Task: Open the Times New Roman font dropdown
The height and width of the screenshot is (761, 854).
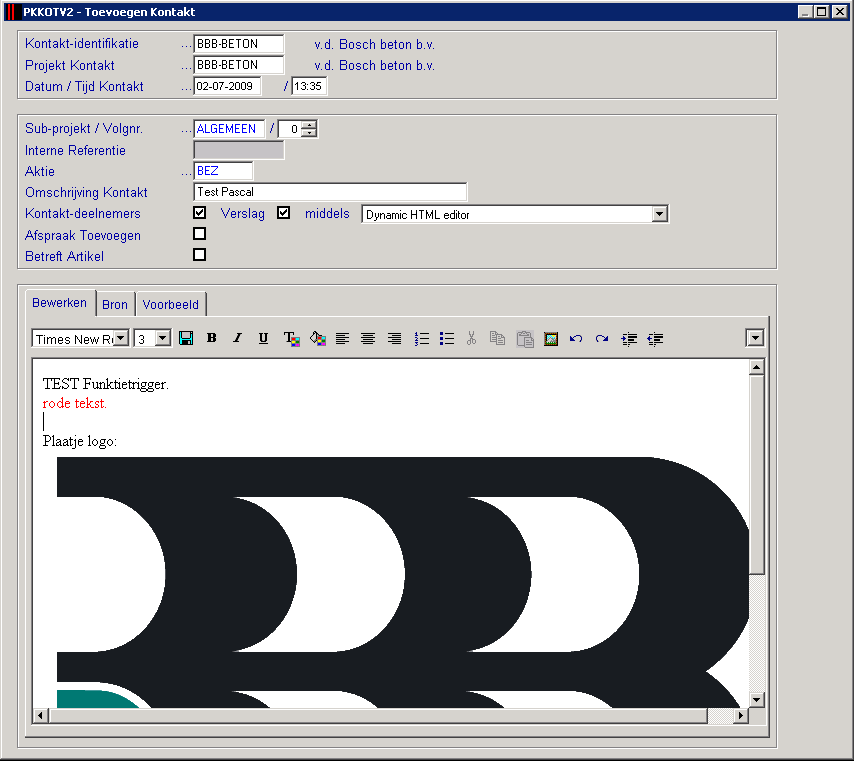Action: click(121, 338)
